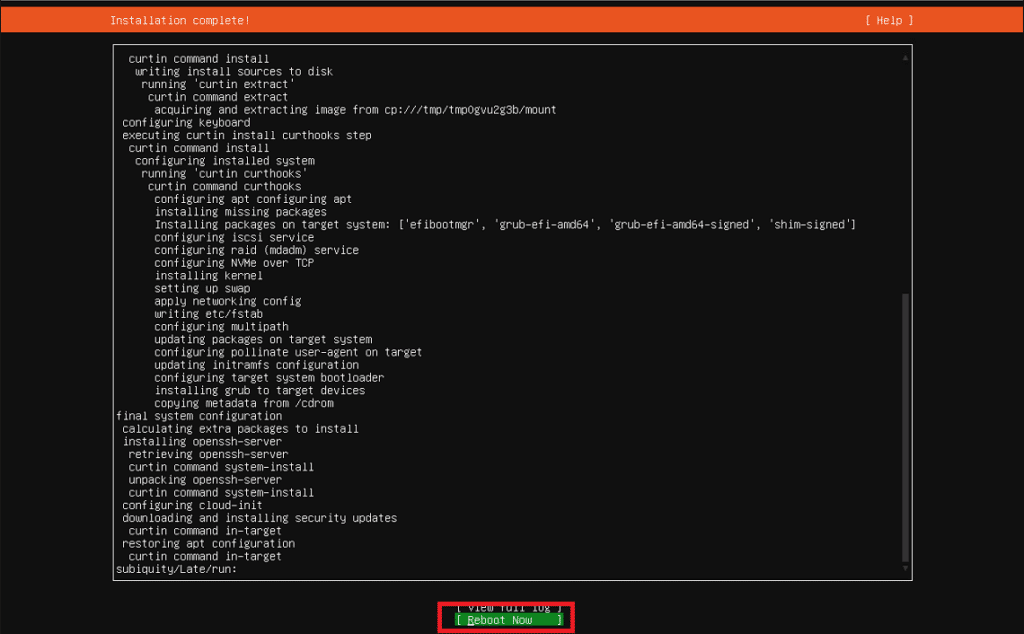
Task: Click the "running 'curtin curthooks'" line
Action: (224, 174)
